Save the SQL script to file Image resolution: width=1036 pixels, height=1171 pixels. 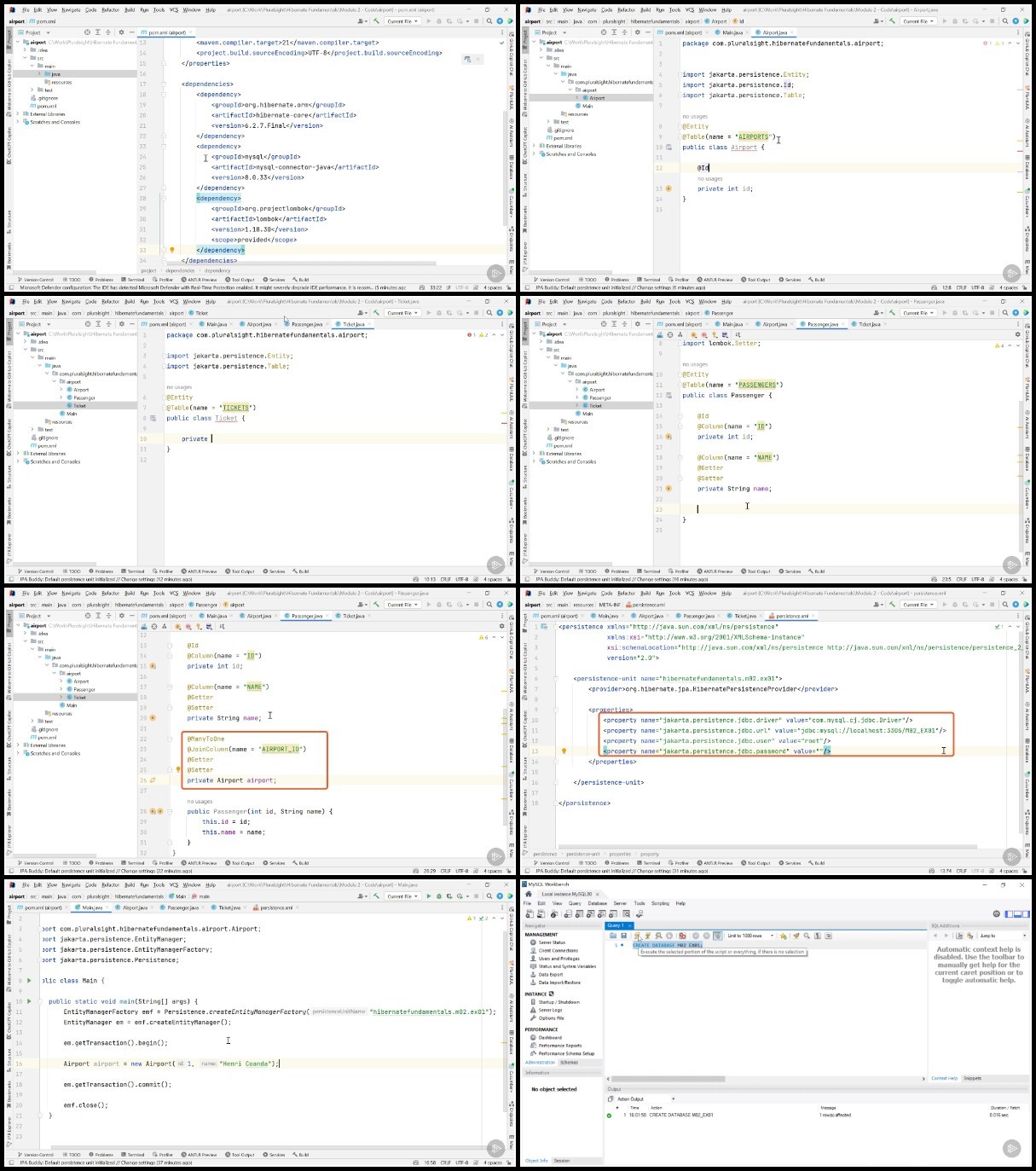(623, 936)
